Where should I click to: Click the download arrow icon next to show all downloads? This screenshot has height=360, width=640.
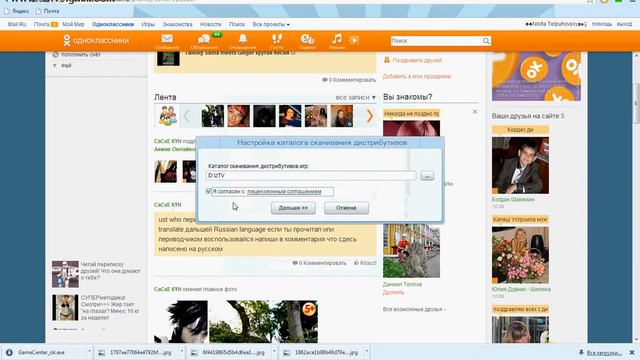[x=581, y=352]
